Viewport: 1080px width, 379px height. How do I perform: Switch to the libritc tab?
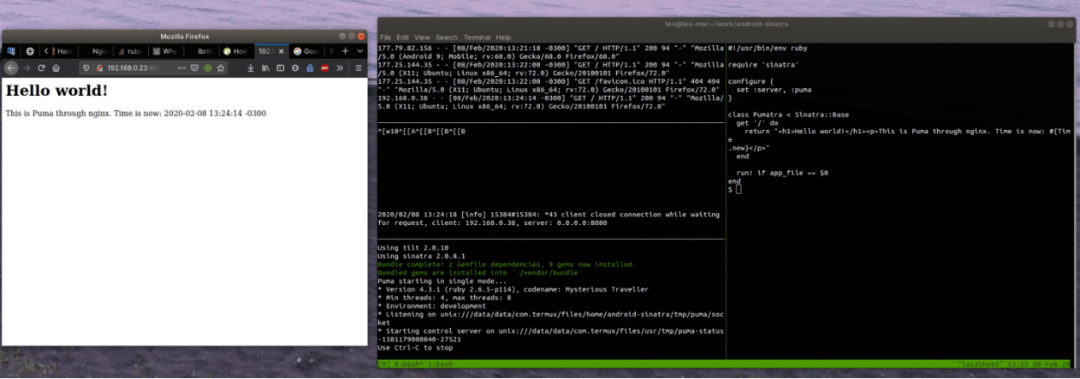[x=201, y=51]
